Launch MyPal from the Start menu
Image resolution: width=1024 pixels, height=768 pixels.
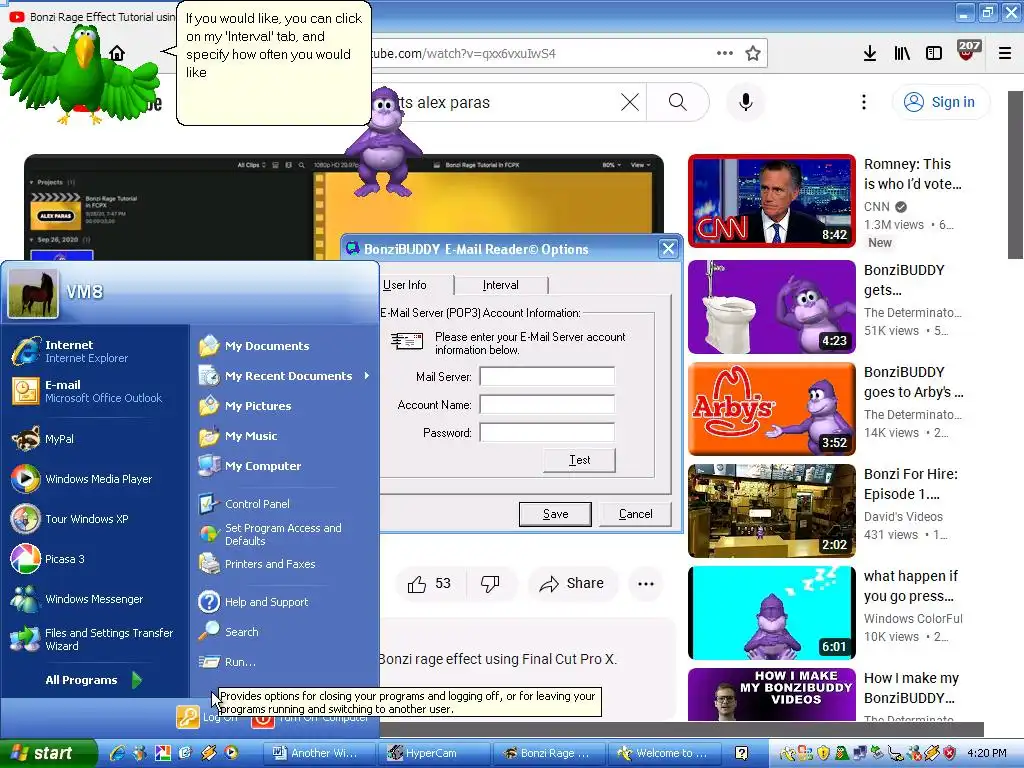[x=43, y=439]
